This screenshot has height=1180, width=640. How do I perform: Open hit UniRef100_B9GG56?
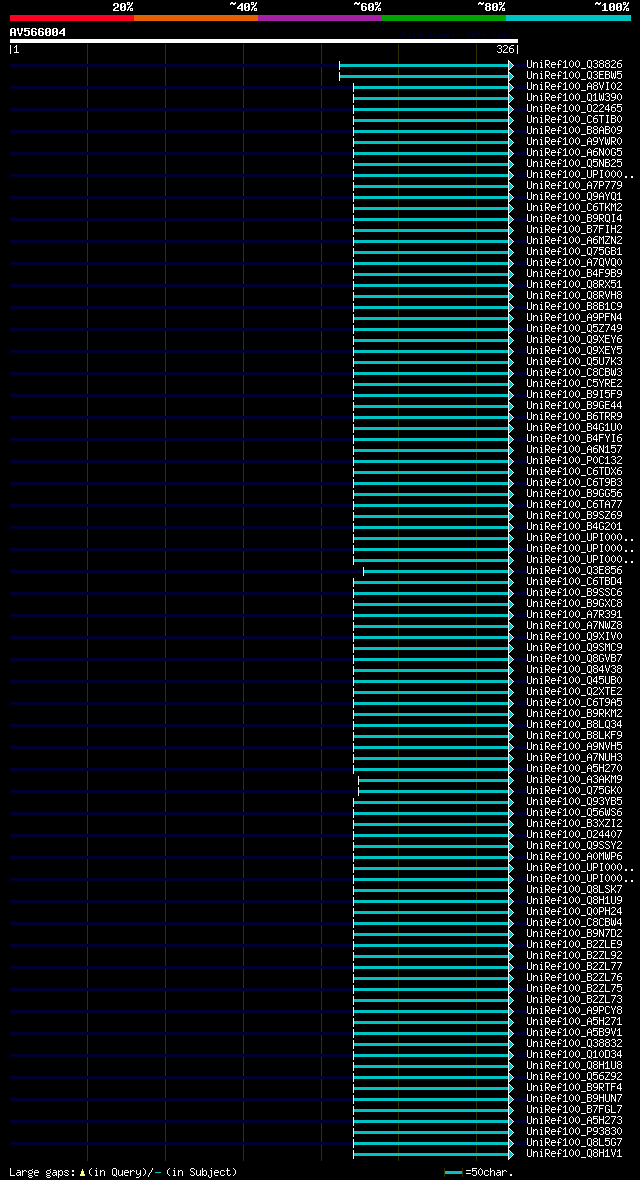[x=574, y=493]
